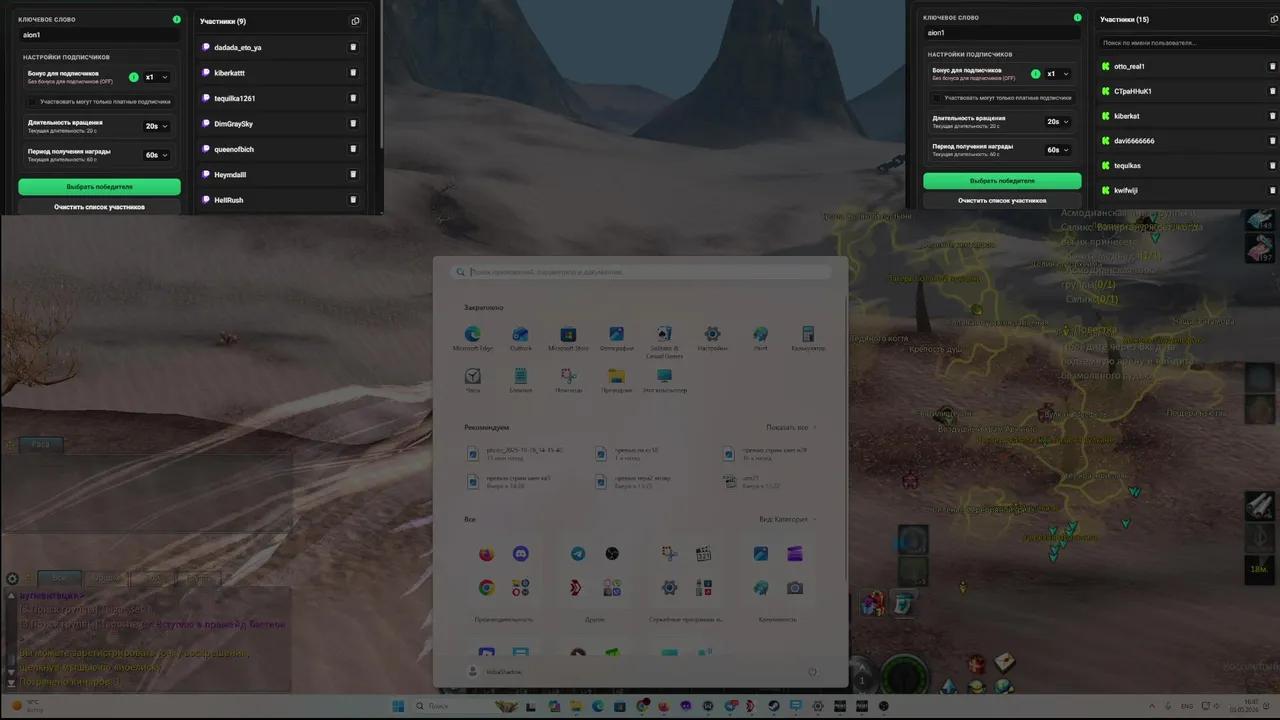Click the Start menu search box
Viewport: 1280px width, 720px height.
(641, 272)
